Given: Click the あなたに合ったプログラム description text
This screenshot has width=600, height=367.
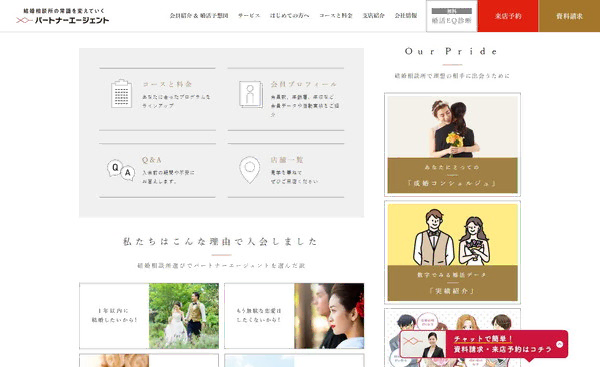Looking at the screenshot, I should pos(176,101).
